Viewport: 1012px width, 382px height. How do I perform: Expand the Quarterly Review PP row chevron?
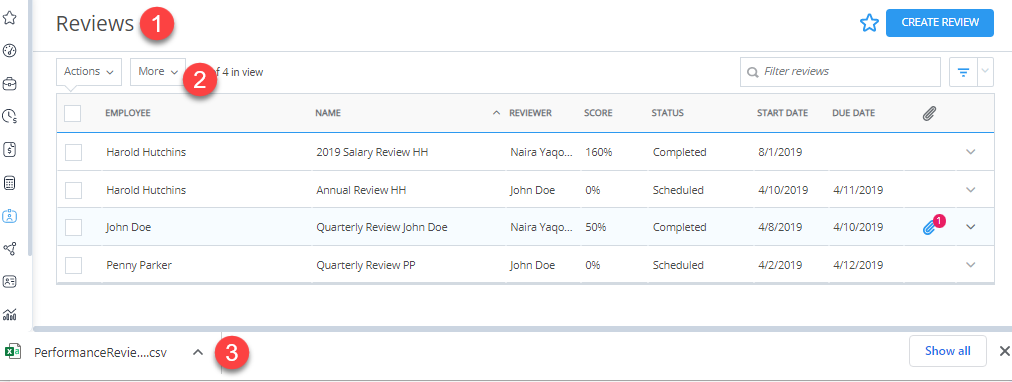tap(970, 265)
